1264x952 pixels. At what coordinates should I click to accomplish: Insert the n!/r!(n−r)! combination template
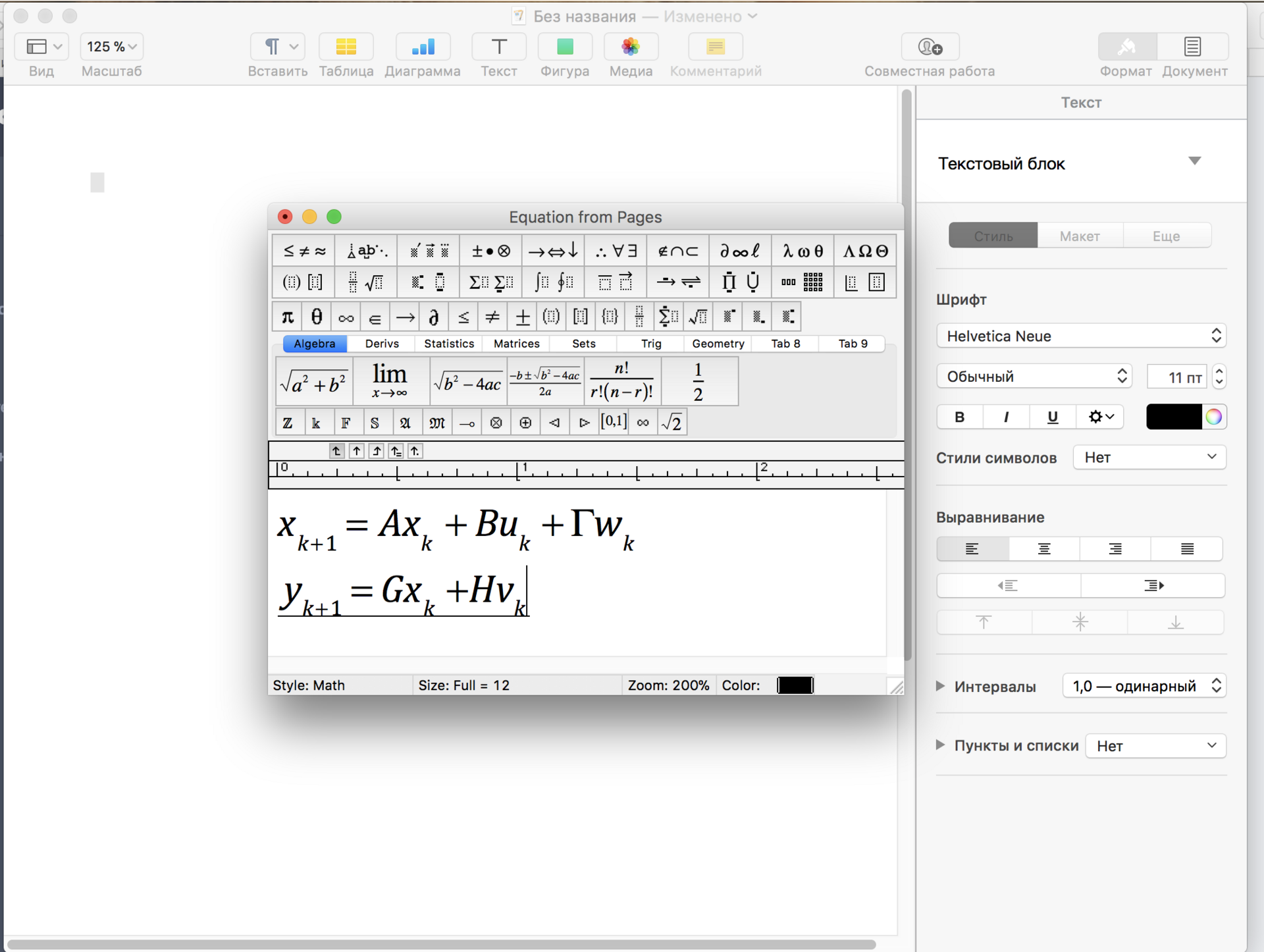coord(622,382)
